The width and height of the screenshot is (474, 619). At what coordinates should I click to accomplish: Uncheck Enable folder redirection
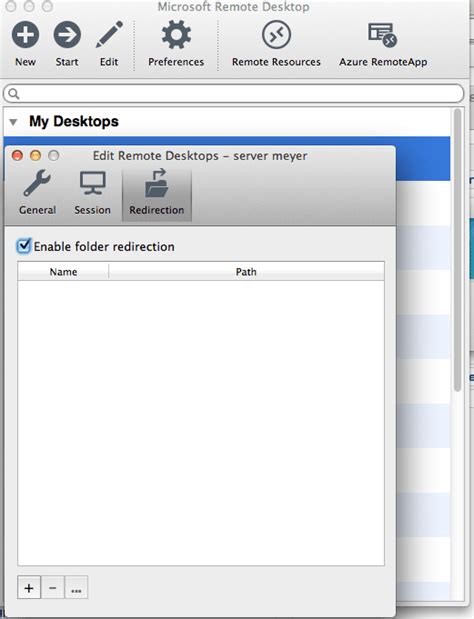pos(24,246)
